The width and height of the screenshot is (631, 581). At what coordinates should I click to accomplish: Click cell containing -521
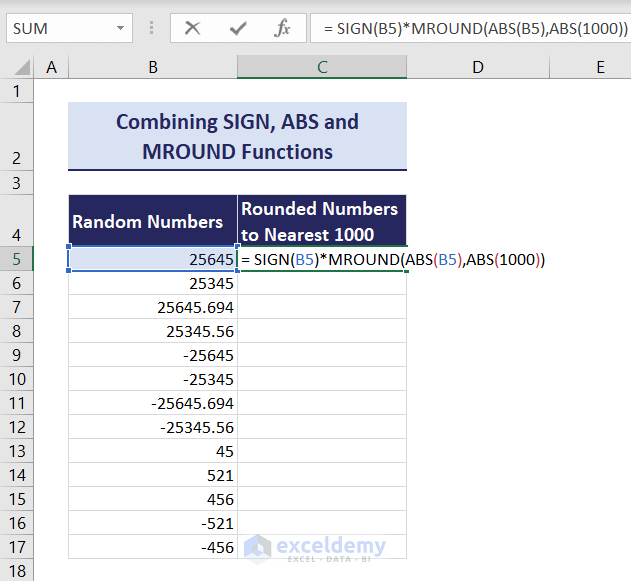click(153, 523)
